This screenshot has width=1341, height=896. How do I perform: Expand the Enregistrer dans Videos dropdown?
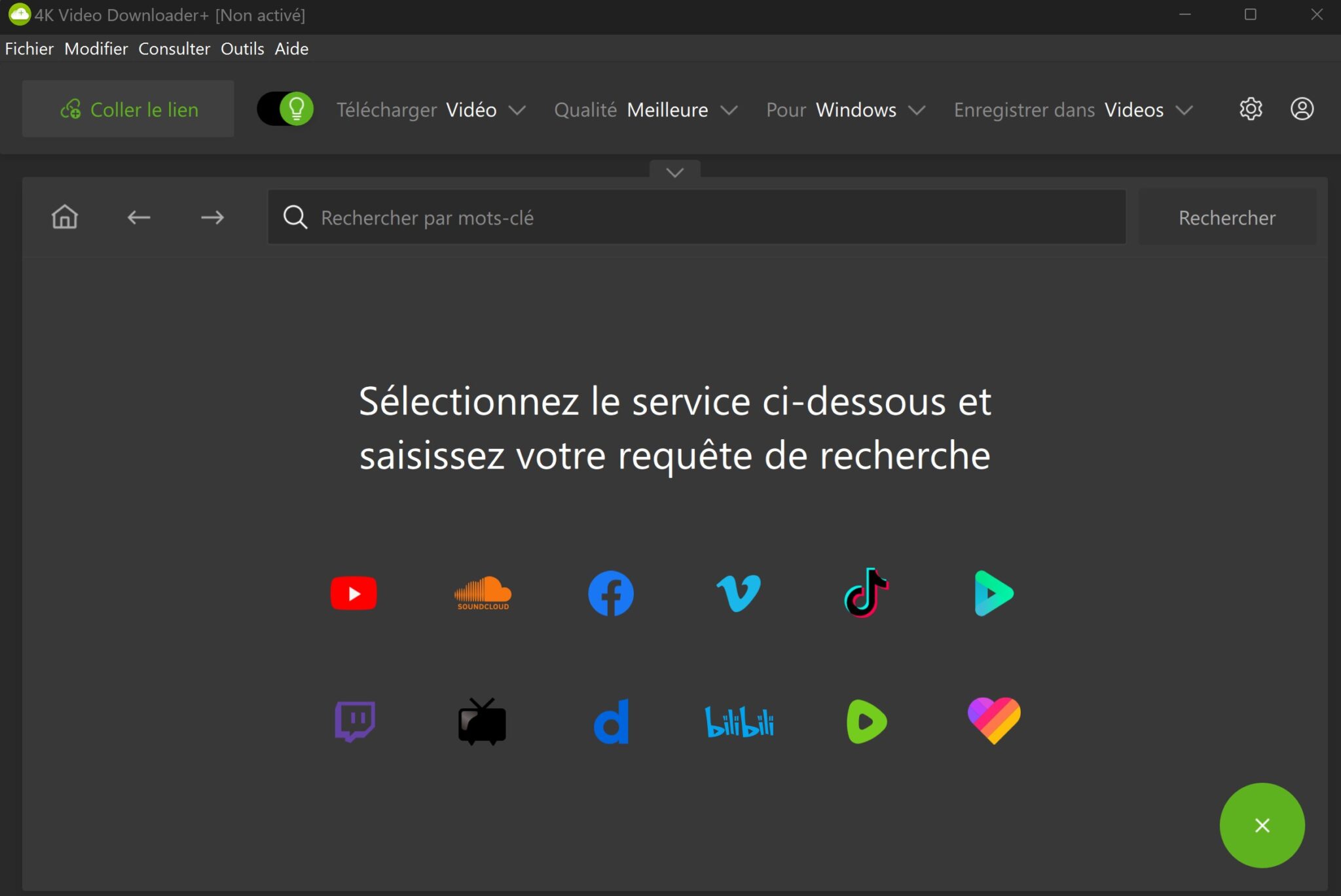pyautogui.click(x=1074, y=109)
